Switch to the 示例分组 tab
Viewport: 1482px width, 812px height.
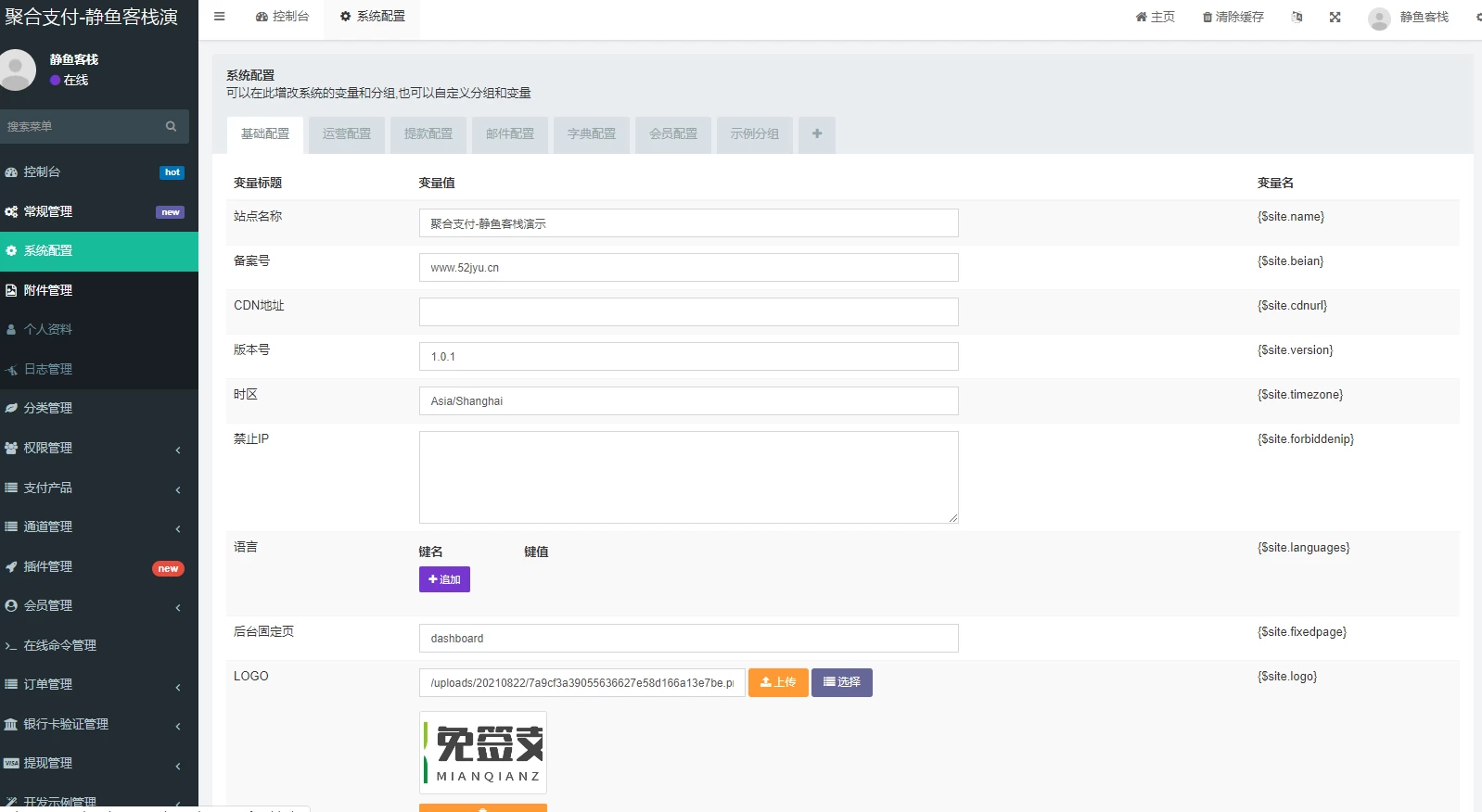click(x=755, y=134)
